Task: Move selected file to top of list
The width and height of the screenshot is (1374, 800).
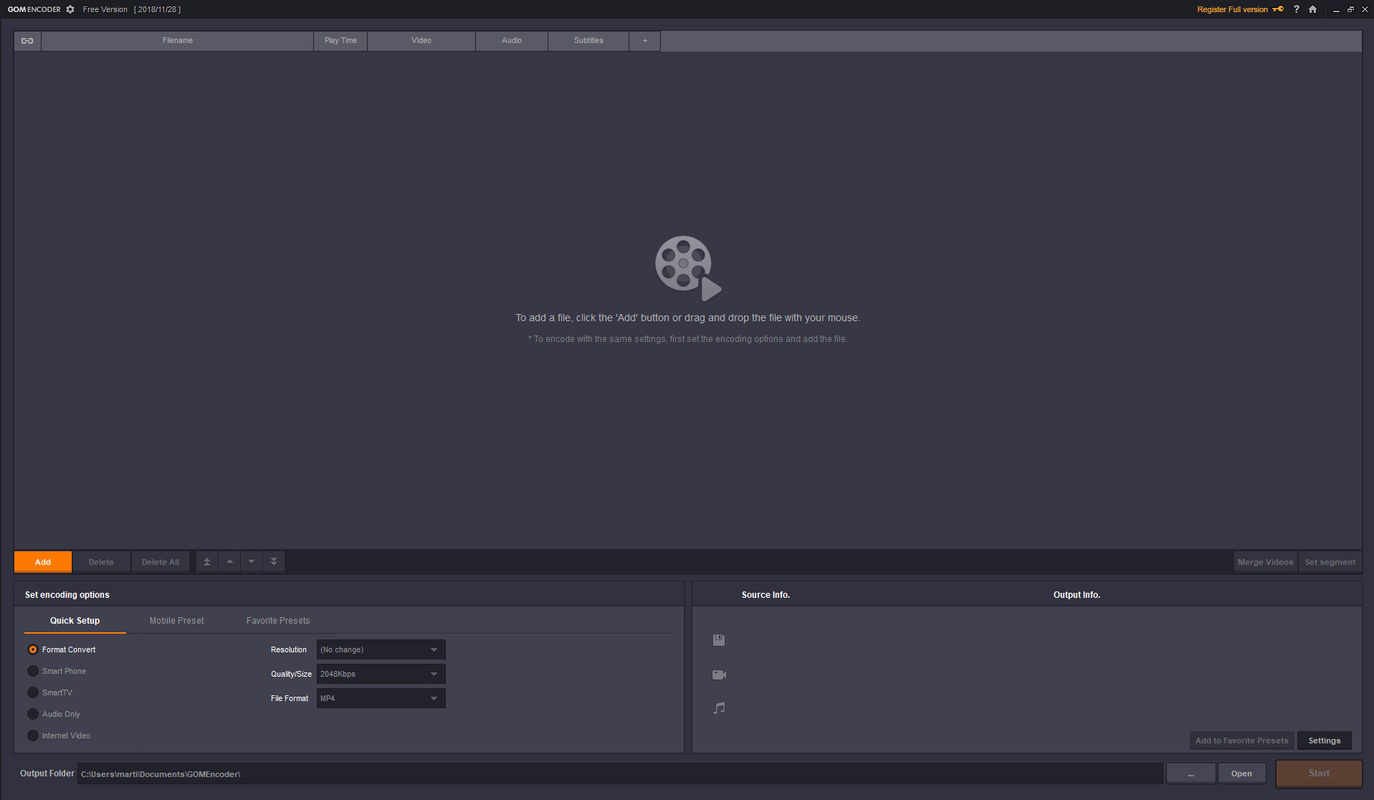Action: coord(206,561)
